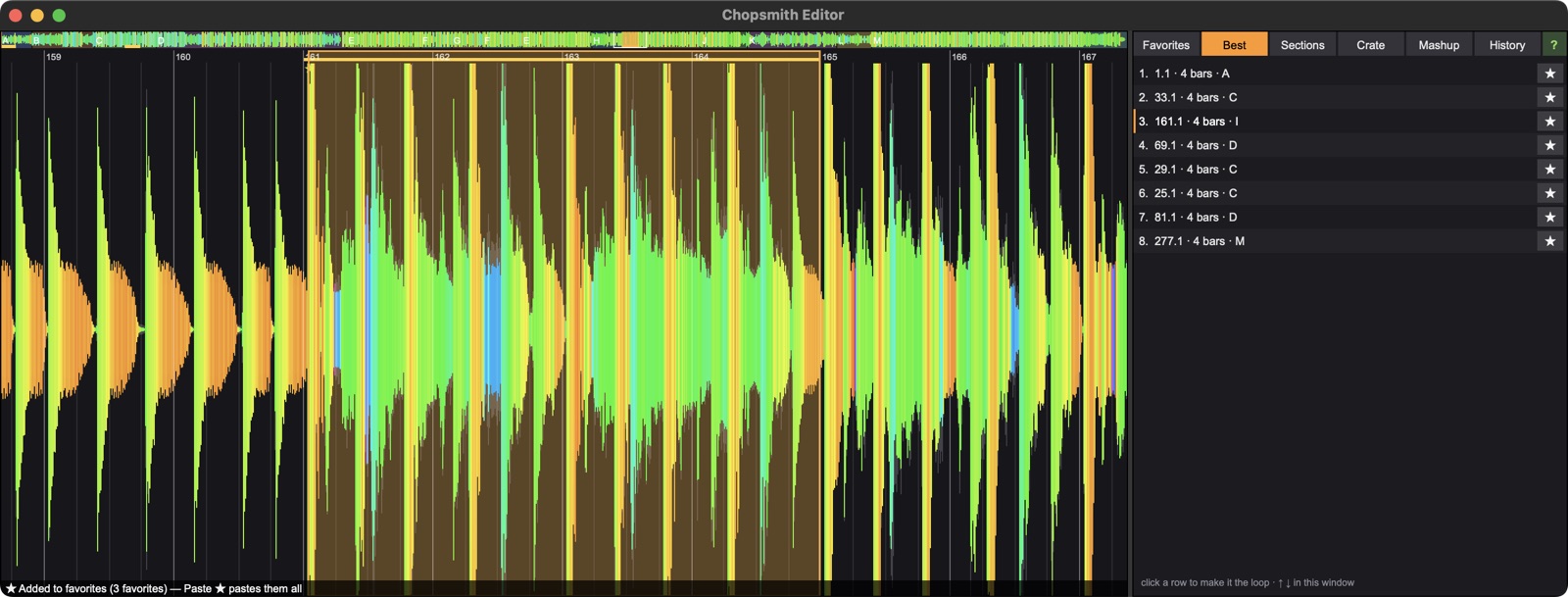Choose loop 69.1 · 4 bars · D

click(1335, 145)
